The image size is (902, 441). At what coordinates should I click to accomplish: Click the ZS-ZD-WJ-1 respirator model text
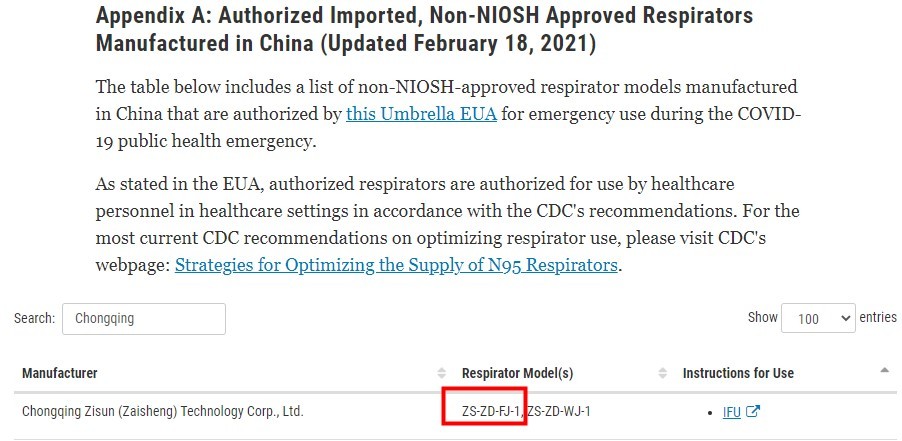[559, 412]
